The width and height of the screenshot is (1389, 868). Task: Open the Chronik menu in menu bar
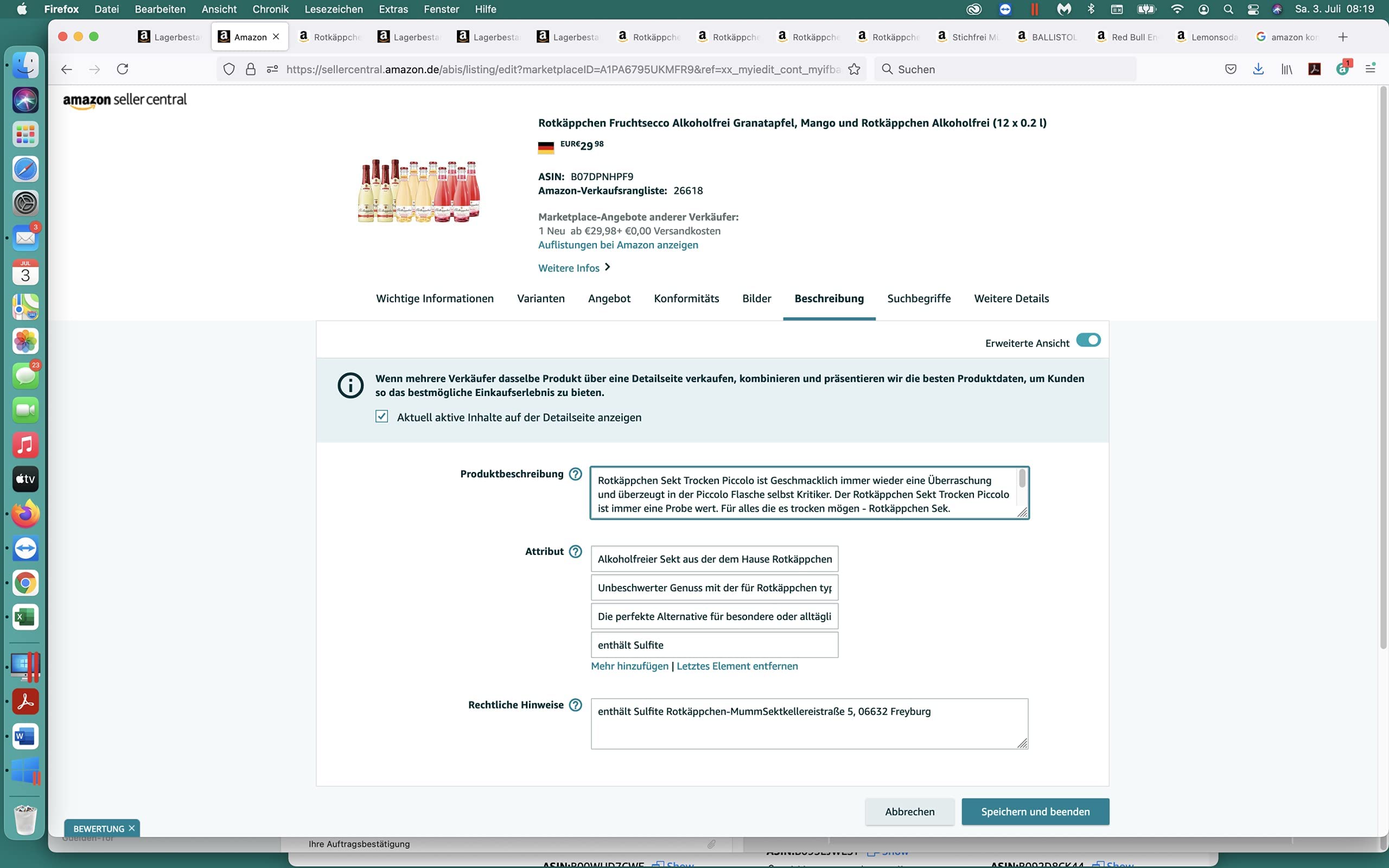[x=270, y=9]
